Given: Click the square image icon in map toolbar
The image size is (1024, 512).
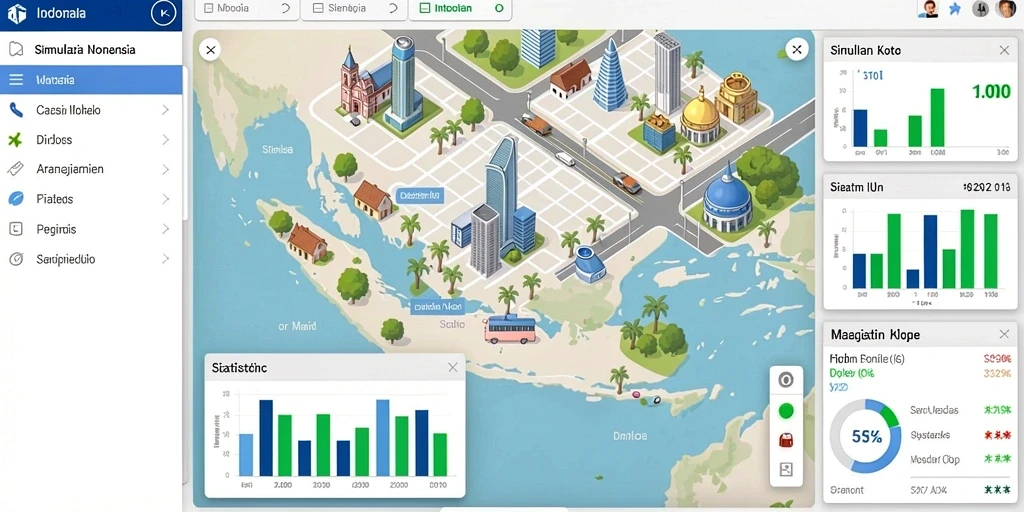Looking at the screenshot, I should tap(786, 469).
